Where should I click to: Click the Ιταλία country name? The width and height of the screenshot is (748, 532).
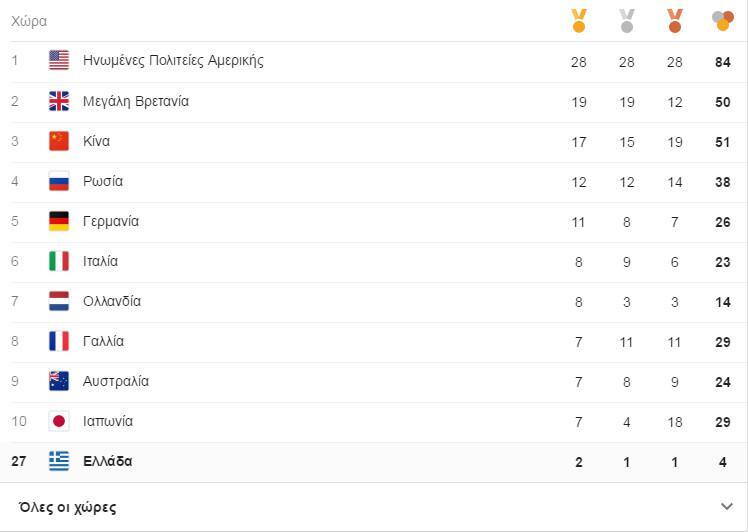(x=100, y=261)
